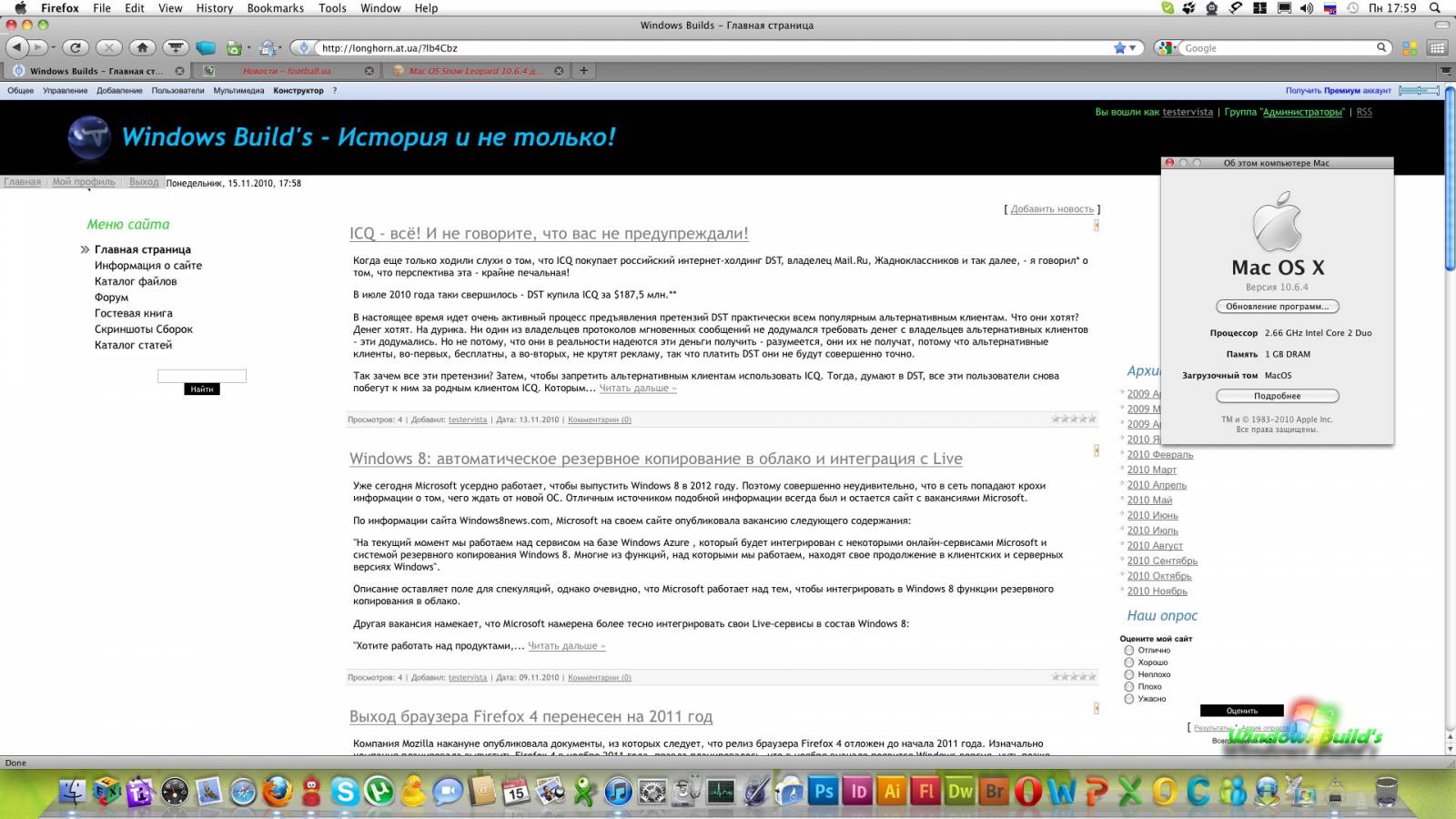The width and height of the screenshot is (1456, 819).
Task: Go to the Firefox Home button
Action: [x=142, y=47]
